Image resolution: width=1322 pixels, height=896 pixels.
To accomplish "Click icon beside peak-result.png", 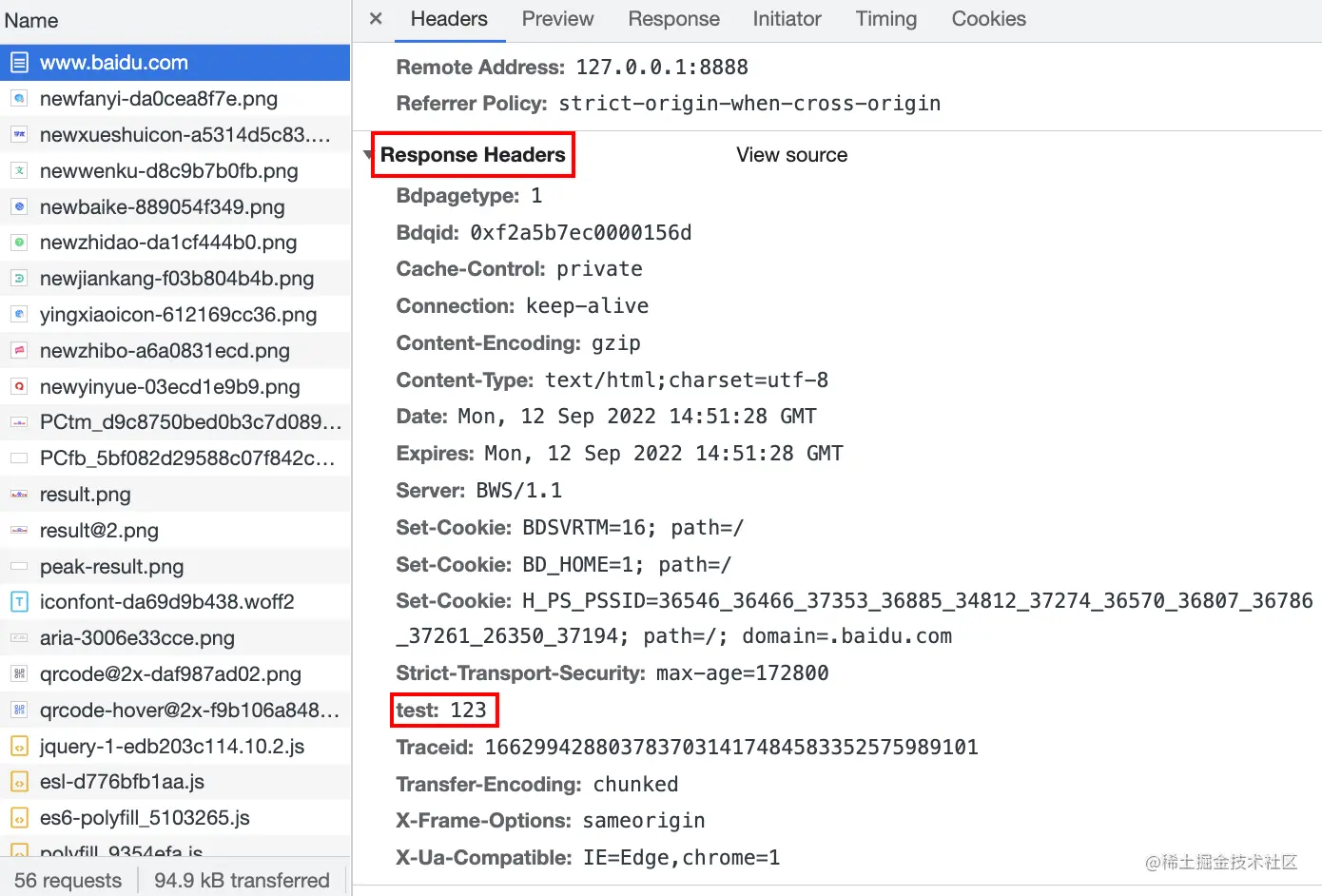I will 19,567.
